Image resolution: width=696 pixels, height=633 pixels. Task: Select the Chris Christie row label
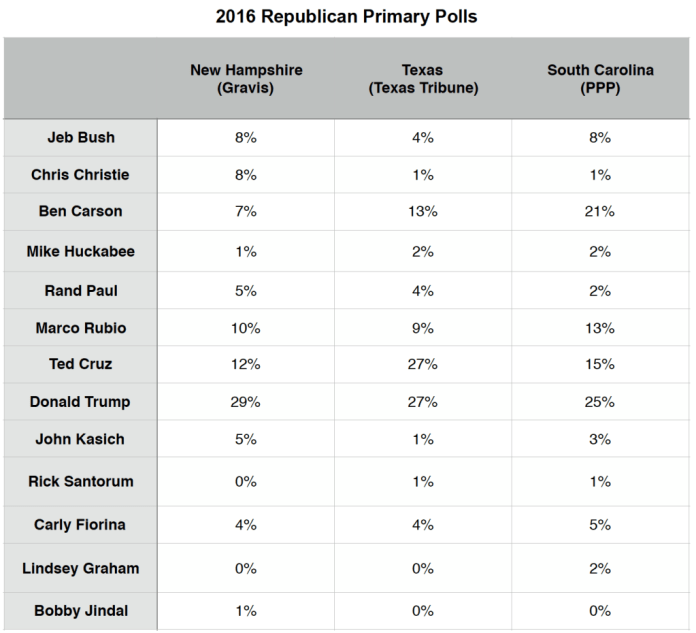click(x=80, y=175)
